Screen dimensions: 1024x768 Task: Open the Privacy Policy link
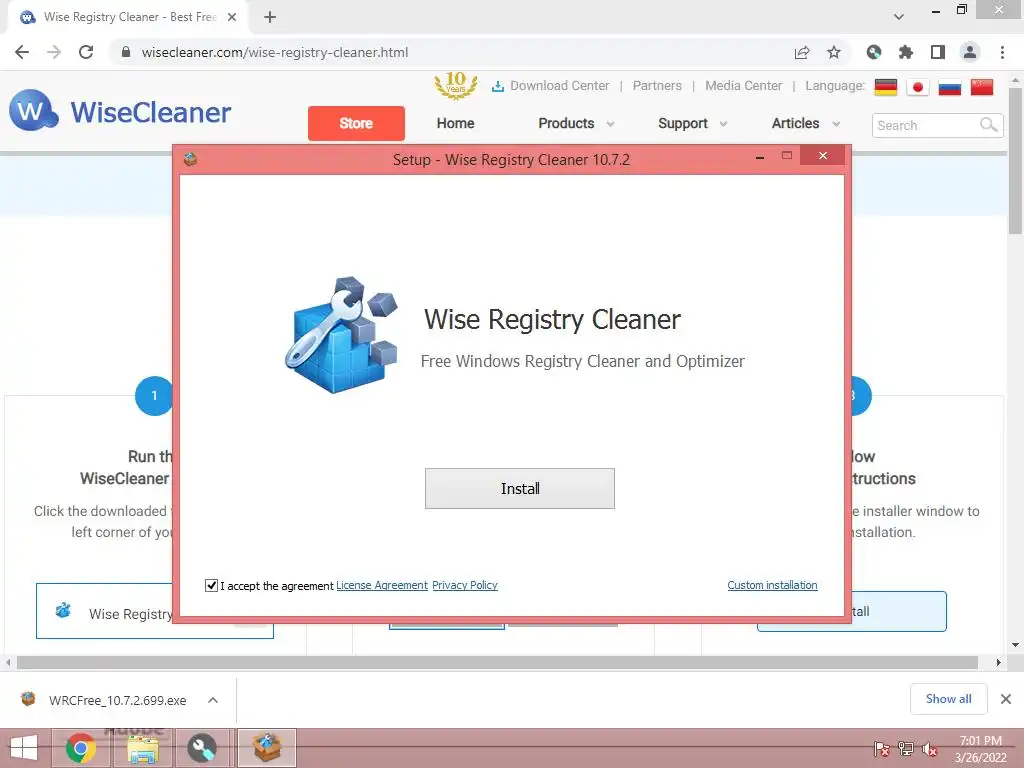pyautogui.click(x=464, y=585)
